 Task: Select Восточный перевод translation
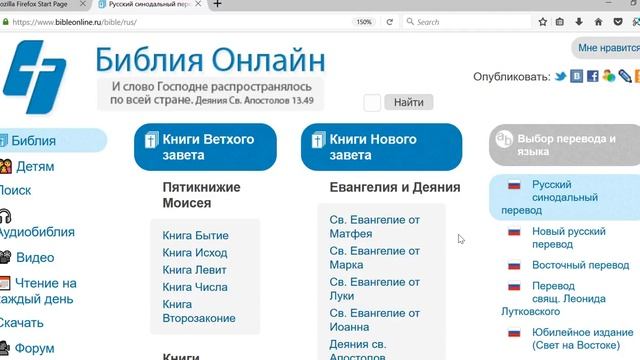tap(580, 265)
